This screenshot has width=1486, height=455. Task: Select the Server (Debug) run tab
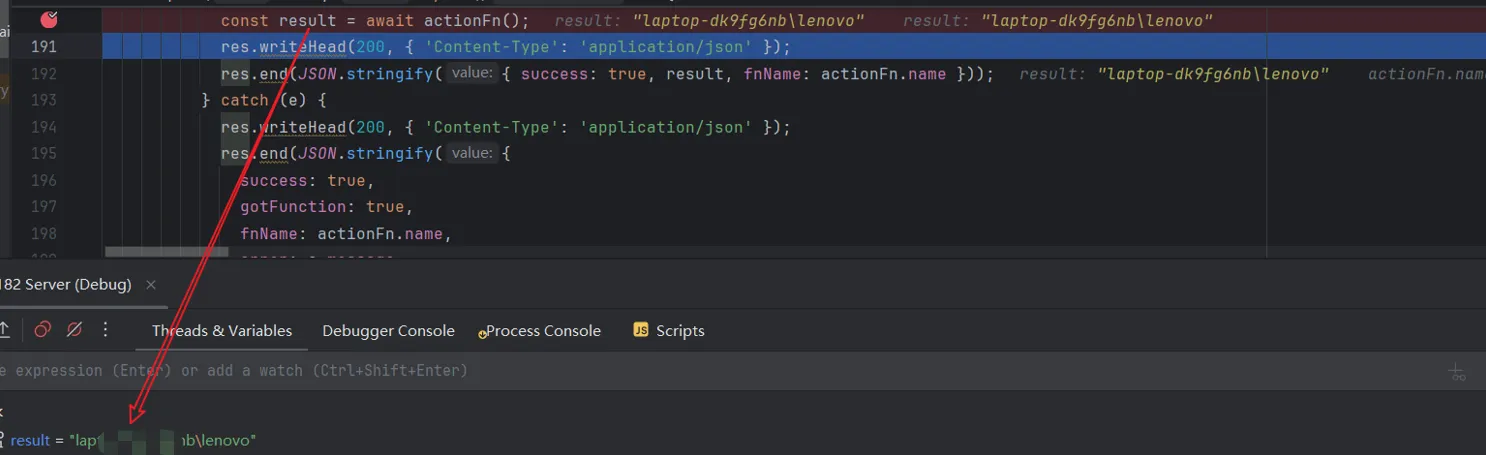pyautogui.click(x=66, y=285)
